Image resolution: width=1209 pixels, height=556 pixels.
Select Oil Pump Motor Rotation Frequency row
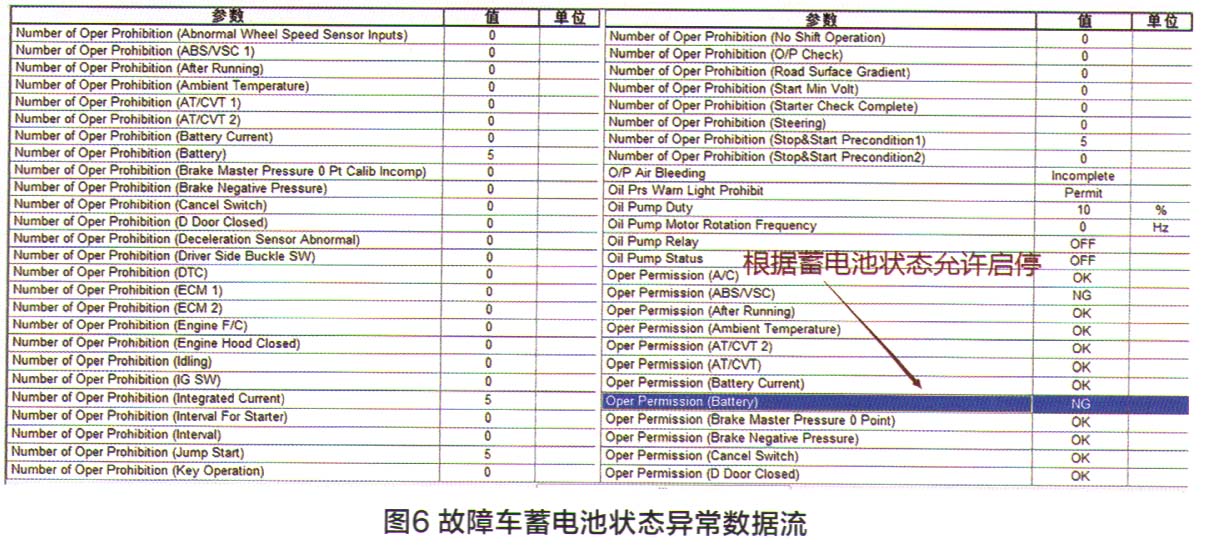coord(897,225)
